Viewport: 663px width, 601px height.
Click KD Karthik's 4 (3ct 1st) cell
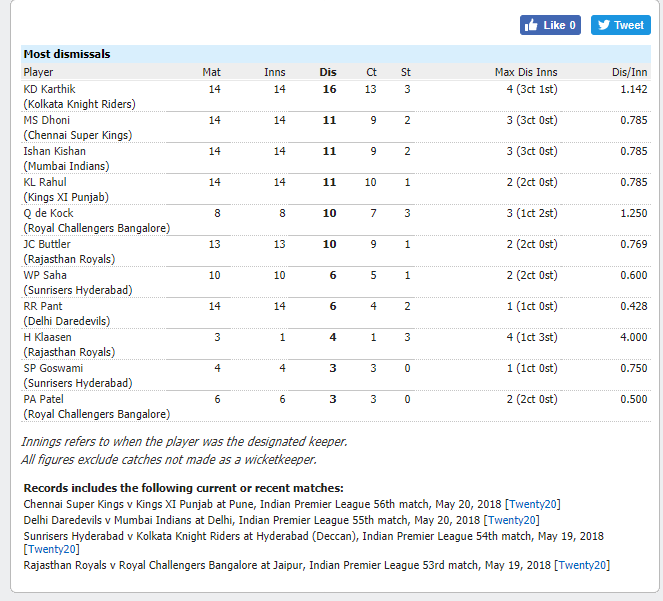[x=532, y=89]
